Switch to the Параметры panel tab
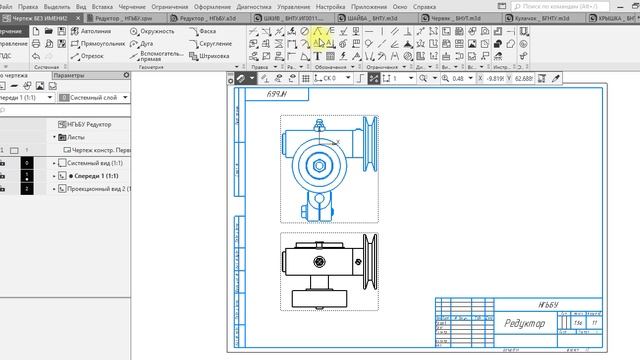This screenshot has height=360, width=640. tap(69, 76)
